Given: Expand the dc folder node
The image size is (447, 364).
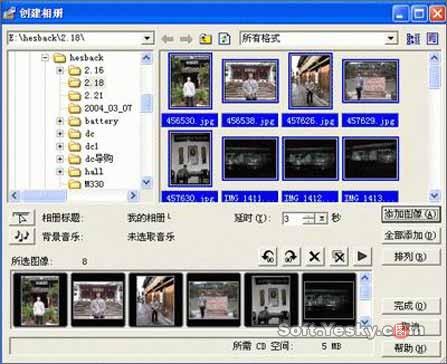Looking at the screenshot, I should [60, 134].
